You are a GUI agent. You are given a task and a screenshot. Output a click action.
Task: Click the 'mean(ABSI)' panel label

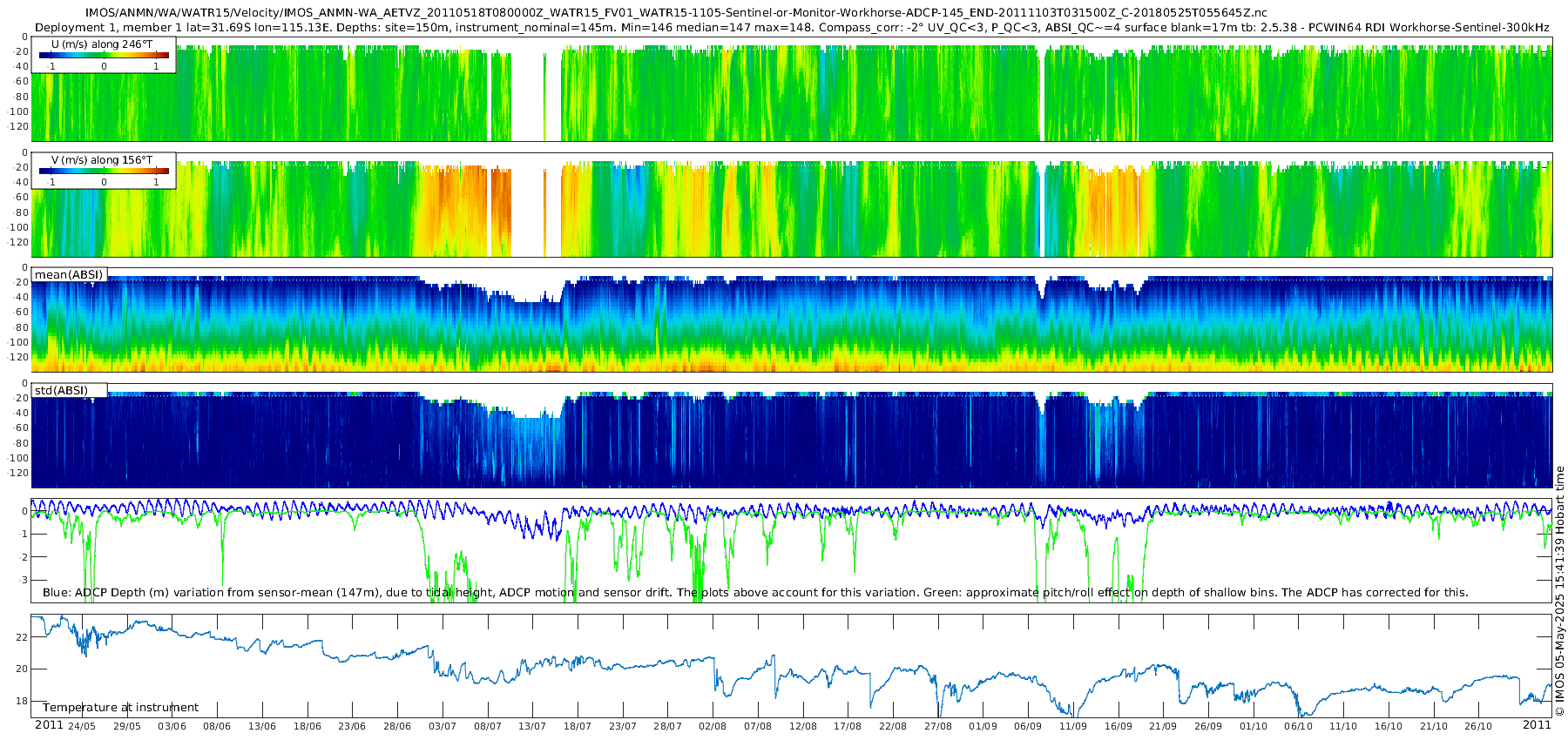pyautogui.click(x=69, y=274)
